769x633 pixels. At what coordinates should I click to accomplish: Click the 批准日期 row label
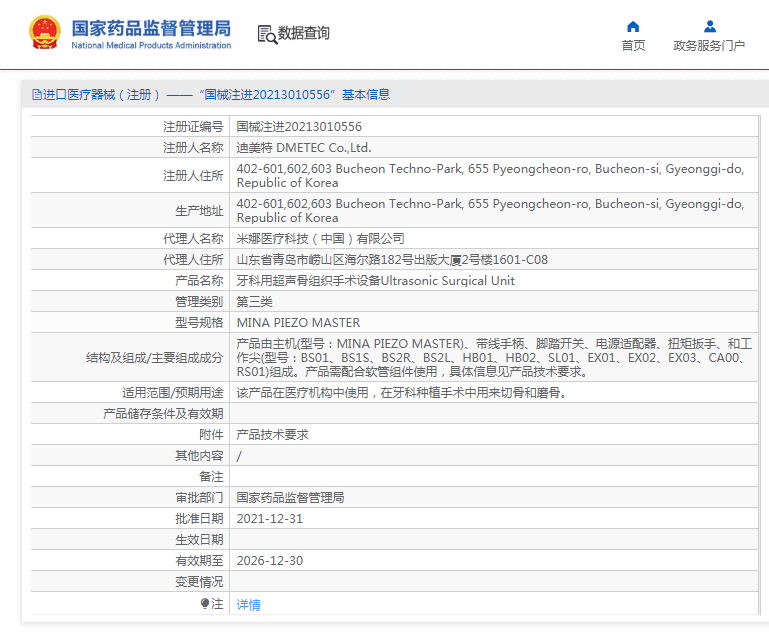[x=199, y=519]
